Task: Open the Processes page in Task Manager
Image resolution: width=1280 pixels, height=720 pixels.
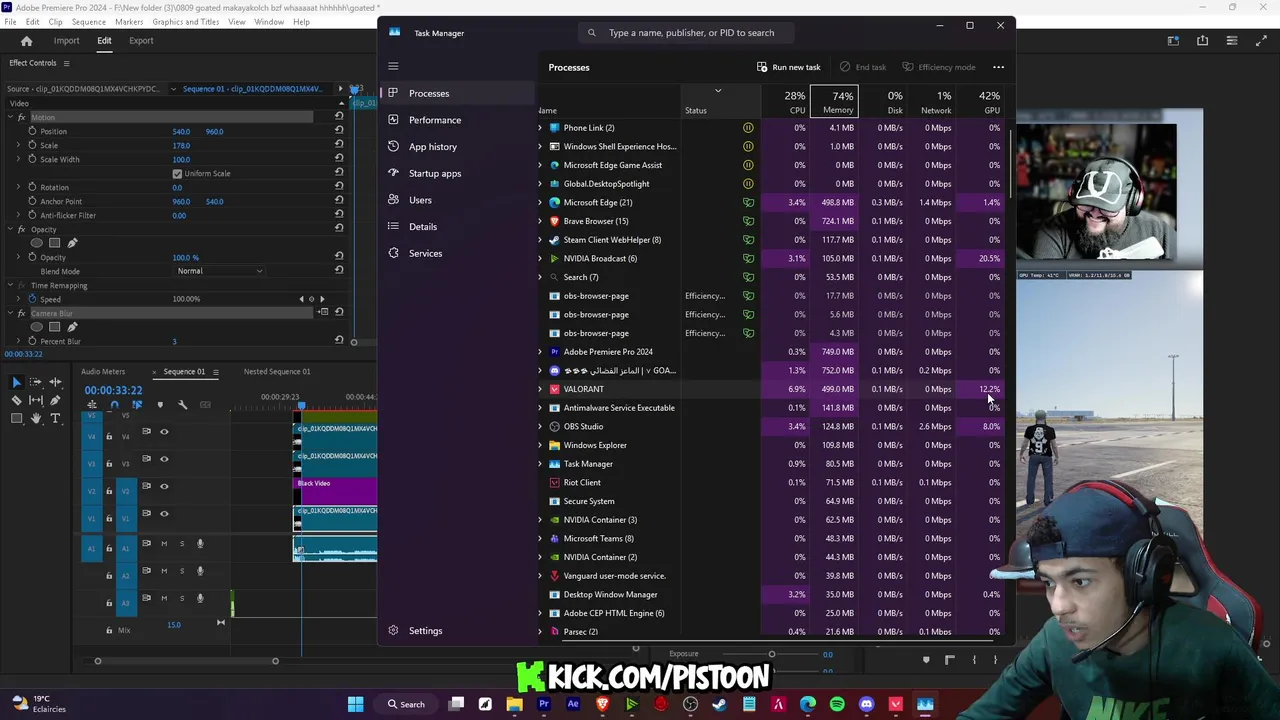Action: tap(457, 93)
